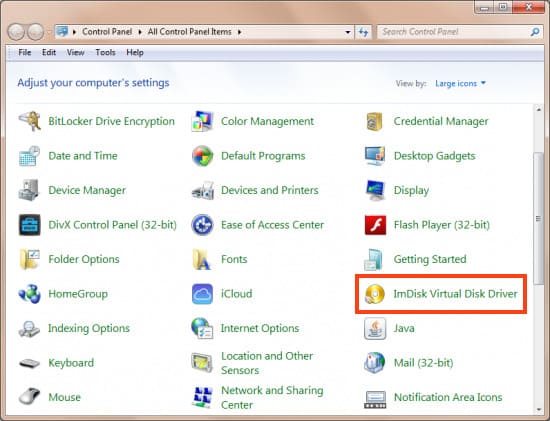Open the Help menu

135,52
